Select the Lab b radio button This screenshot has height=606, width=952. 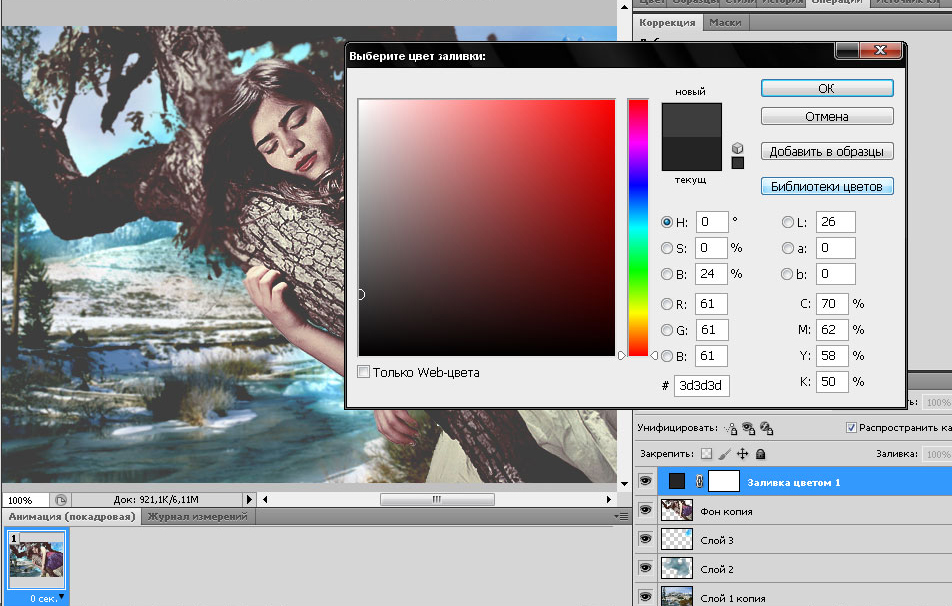pos(787,274)
